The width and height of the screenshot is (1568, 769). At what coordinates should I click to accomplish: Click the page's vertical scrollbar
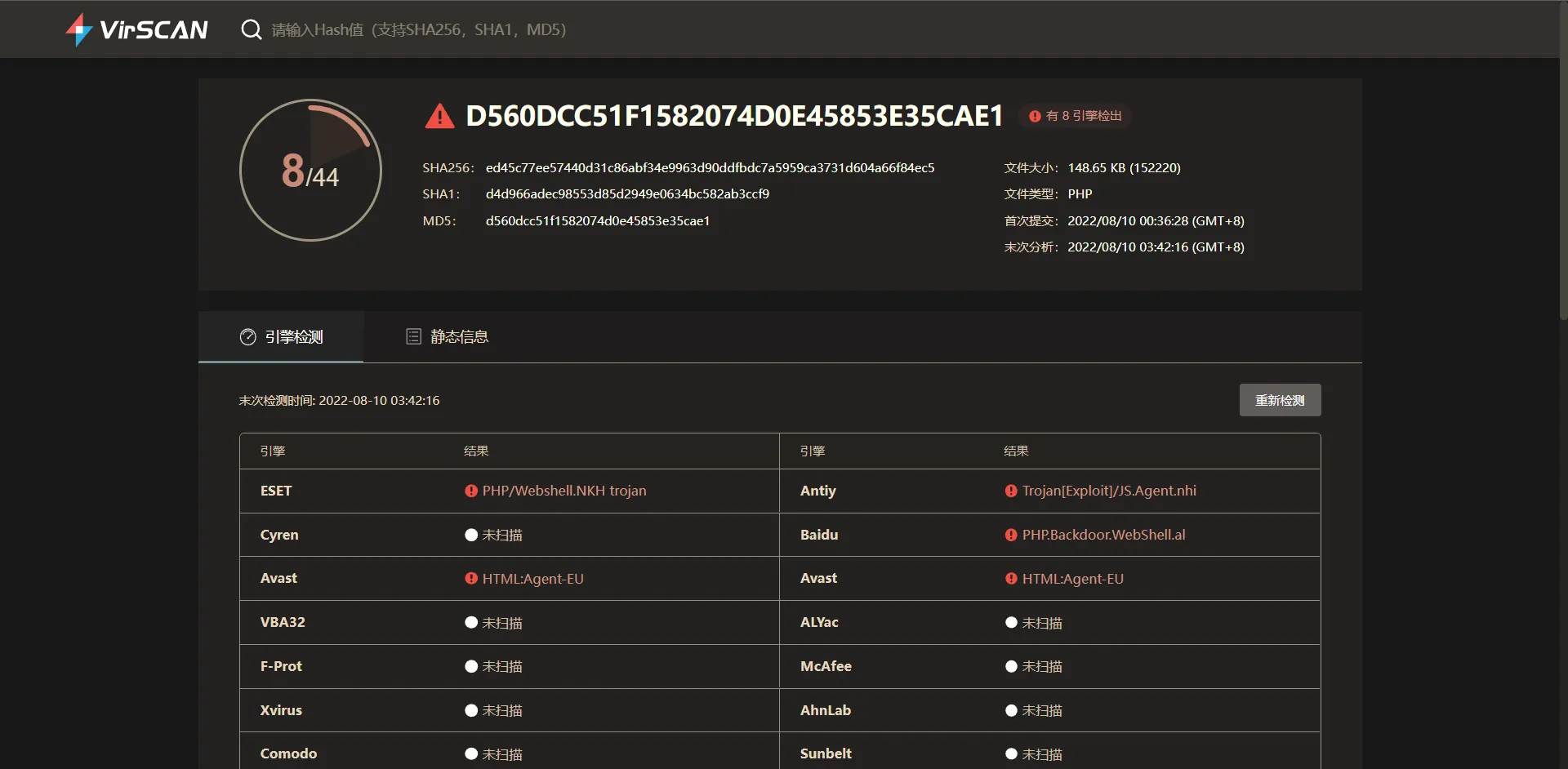tap(1563, 159)
